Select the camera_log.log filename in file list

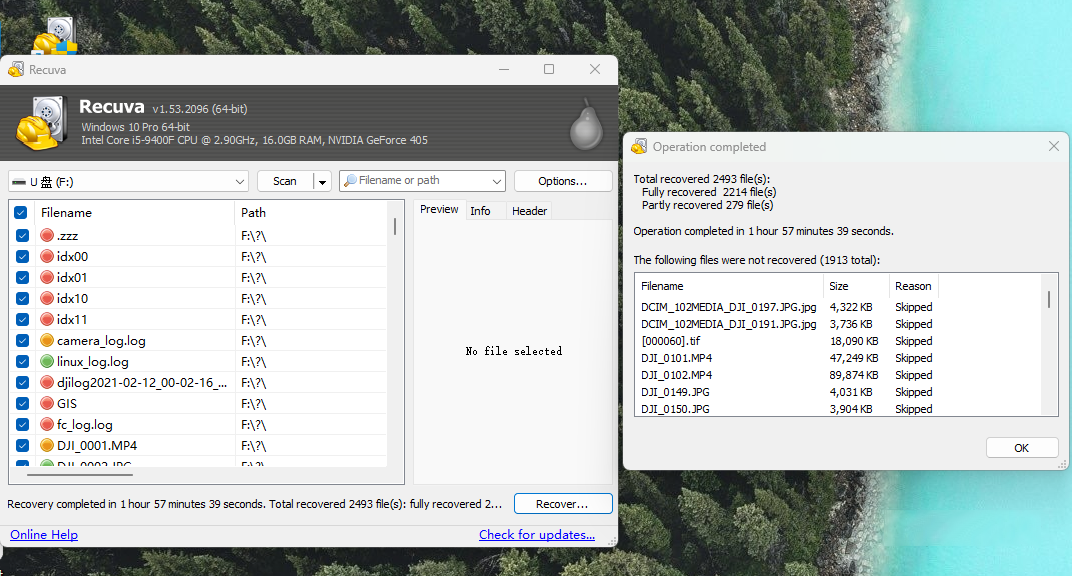[101, 340]
